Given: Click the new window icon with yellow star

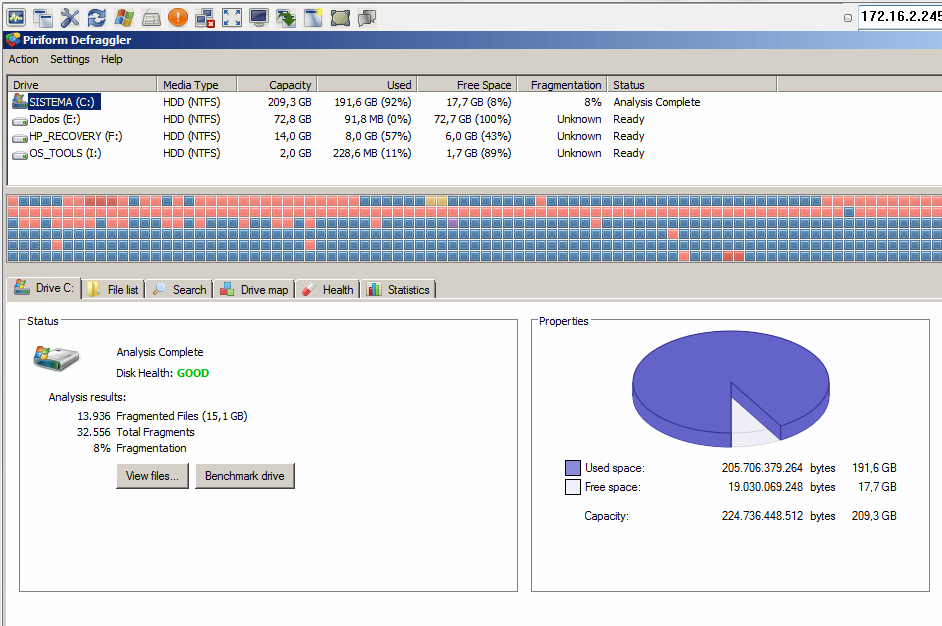Looking at the screenshot, I should (x=313, y=17).
